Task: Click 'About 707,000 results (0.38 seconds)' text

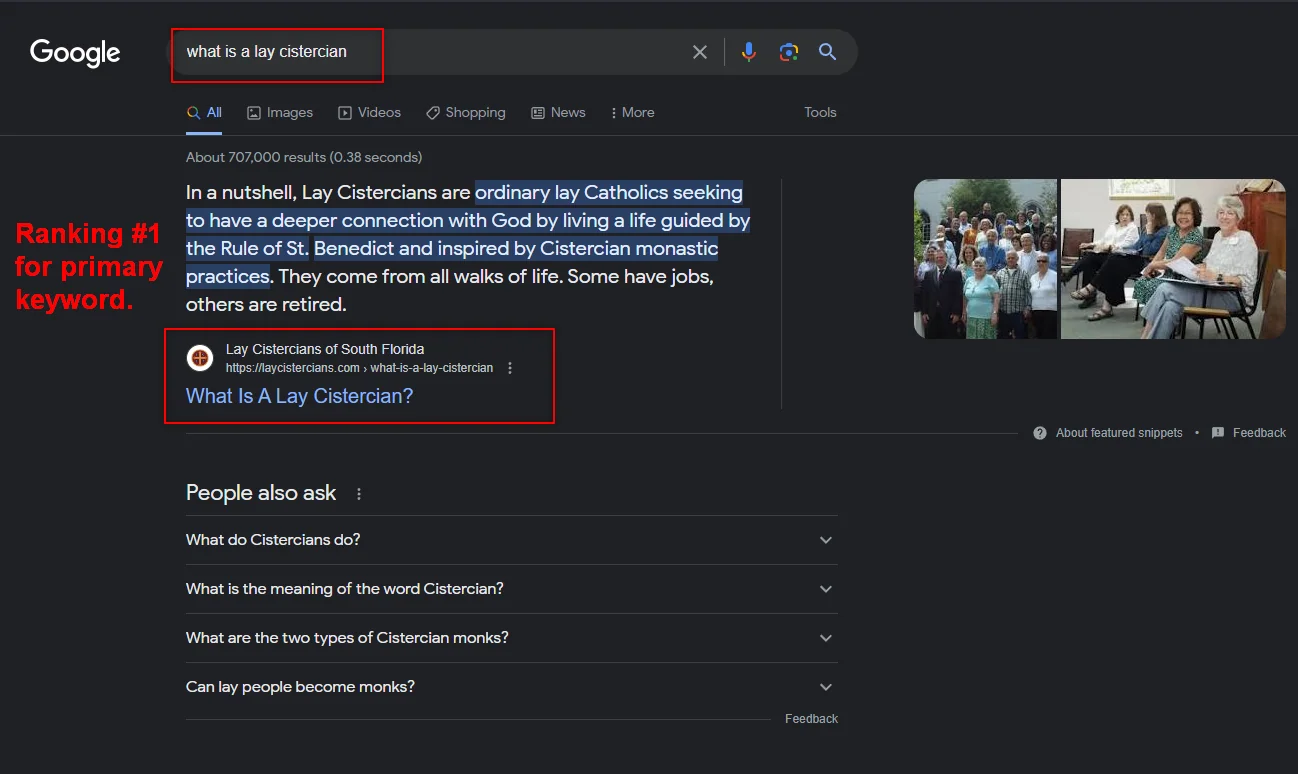Action: click(x=304, y=157)
